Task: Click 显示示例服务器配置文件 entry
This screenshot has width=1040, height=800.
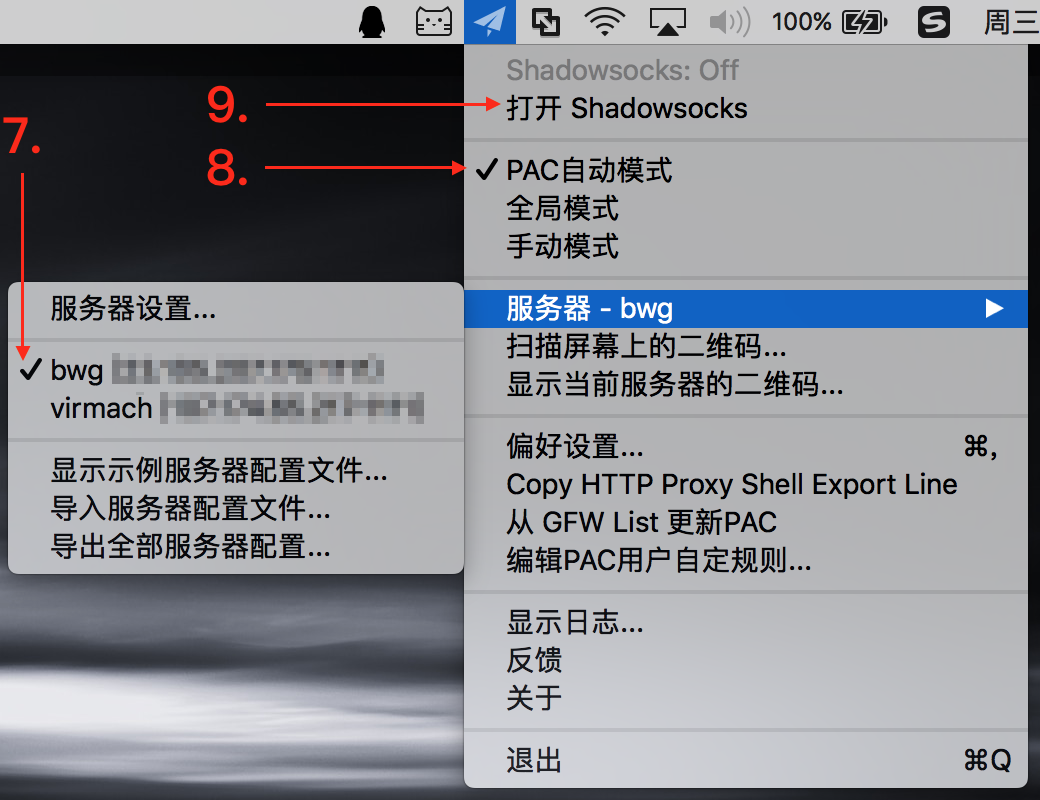Action: tap(235, 470)
